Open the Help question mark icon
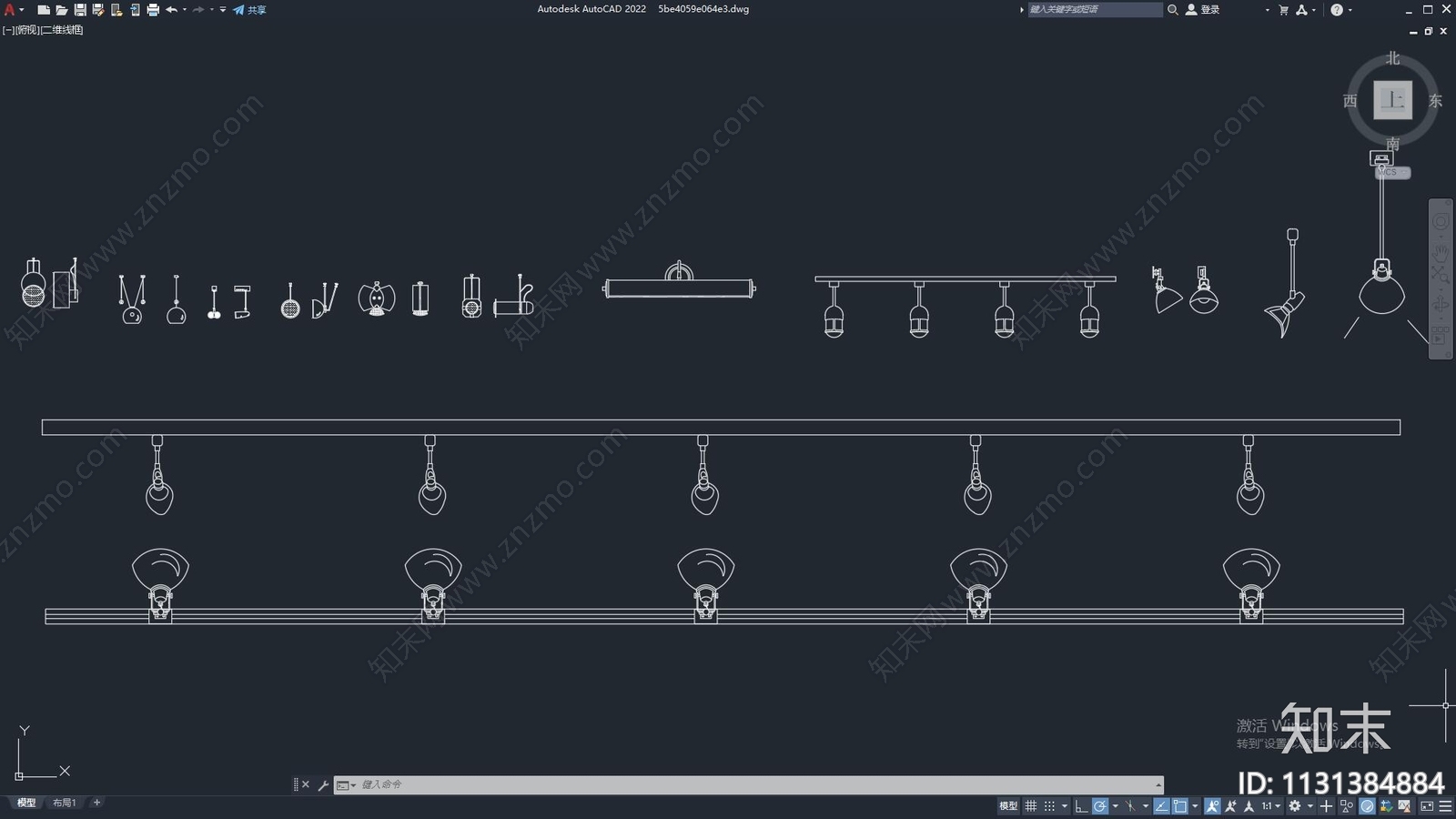 click(1336, 10)
